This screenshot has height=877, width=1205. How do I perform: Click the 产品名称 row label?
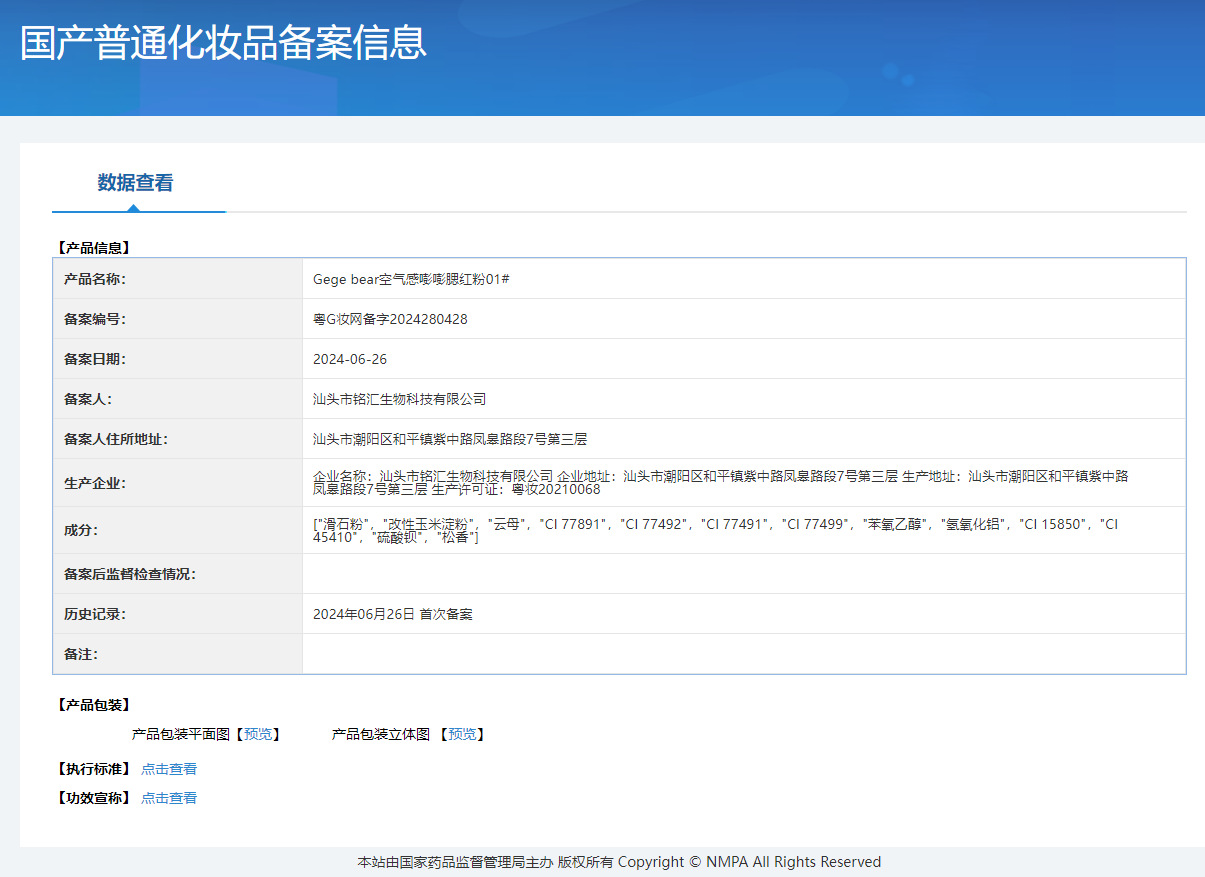95,279
